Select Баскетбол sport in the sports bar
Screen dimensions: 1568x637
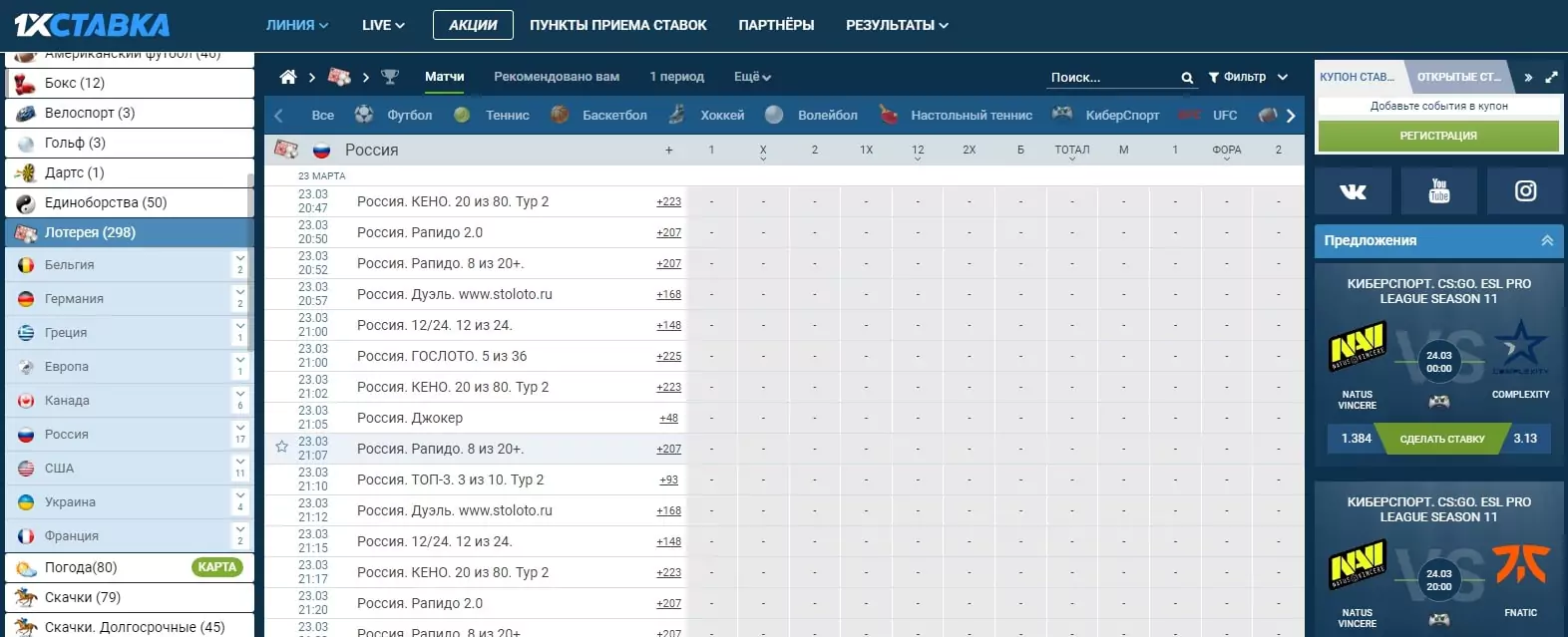[x=599, y=115]
